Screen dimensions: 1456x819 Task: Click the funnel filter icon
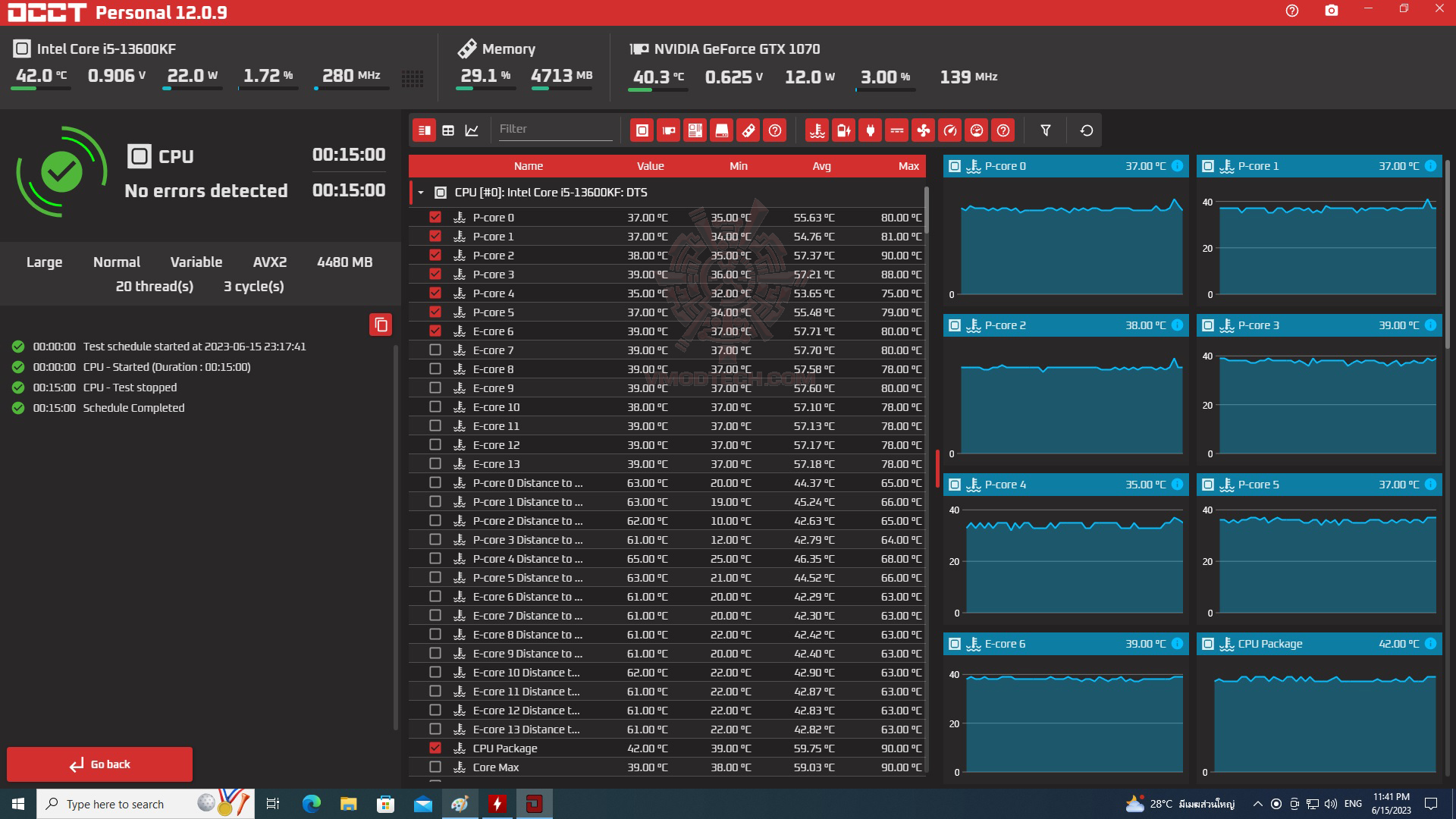(1045, 130)
